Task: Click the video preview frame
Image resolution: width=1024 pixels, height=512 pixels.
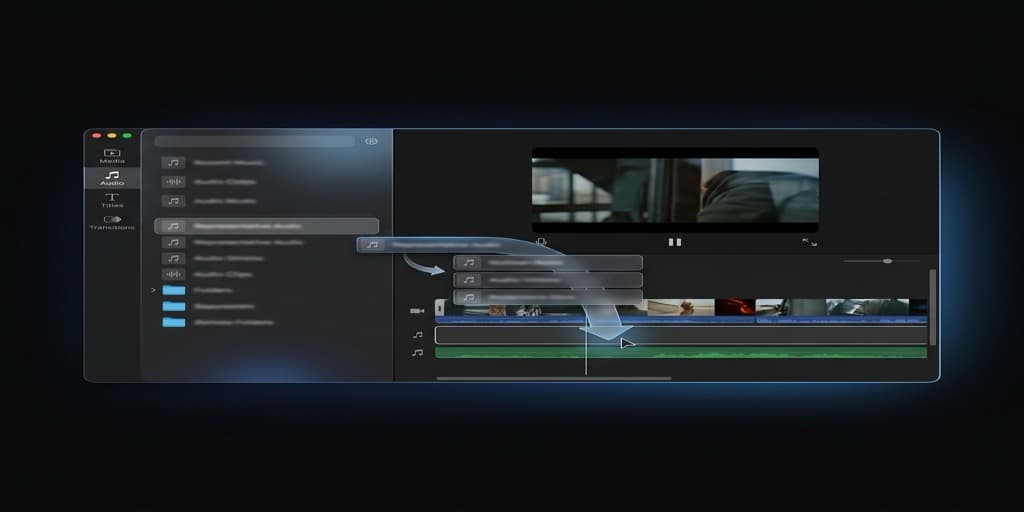Action: tap(675, 190)
